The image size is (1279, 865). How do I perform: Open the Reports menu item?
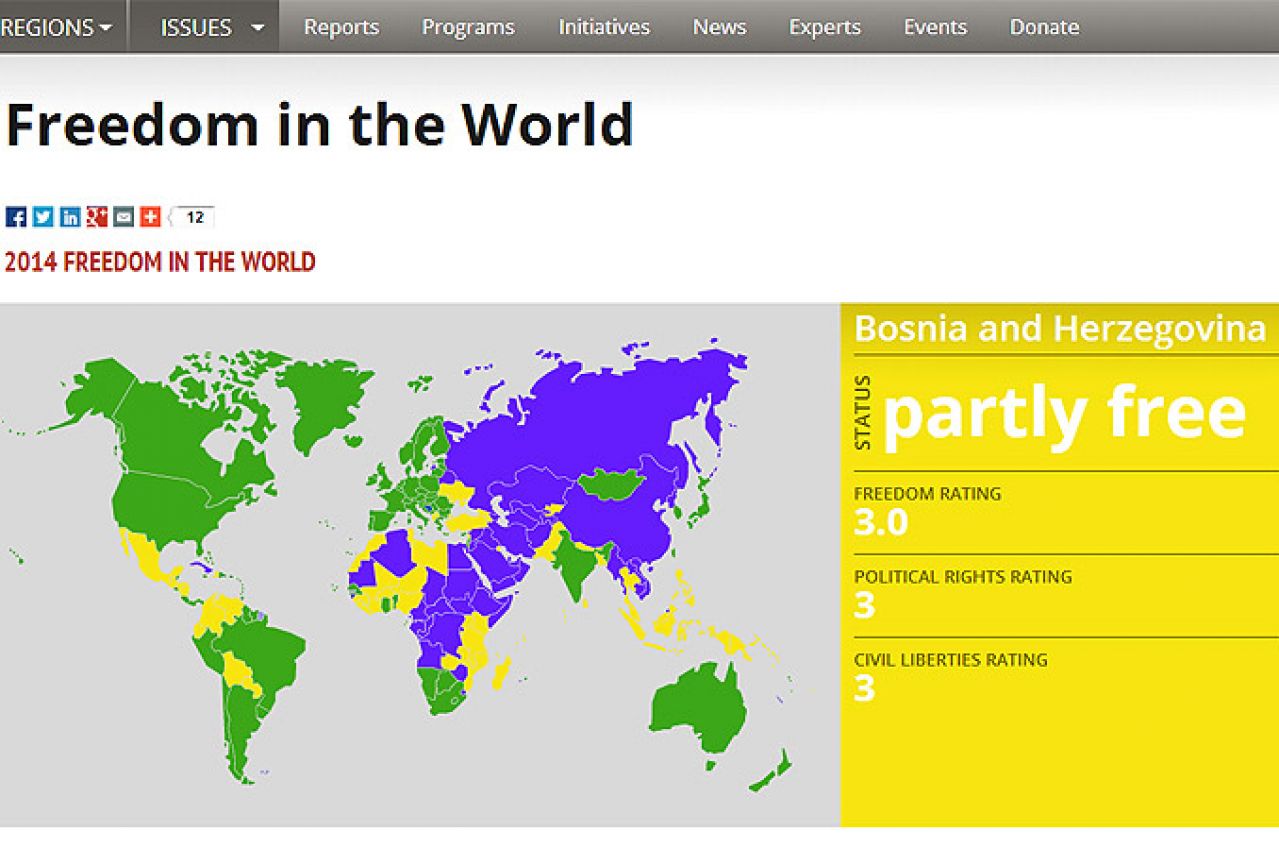[341, 27]
